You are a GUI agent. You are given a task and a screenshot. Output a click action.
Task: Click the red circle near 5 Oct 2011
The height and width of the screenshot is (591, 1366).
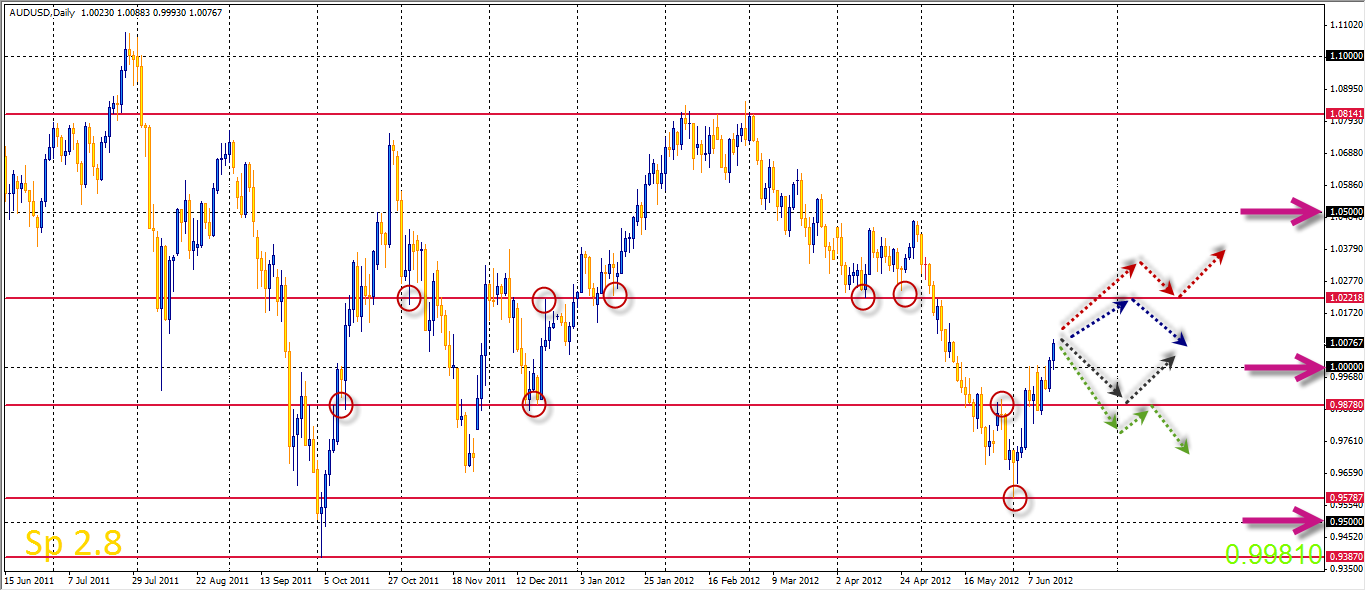[341, 405]
